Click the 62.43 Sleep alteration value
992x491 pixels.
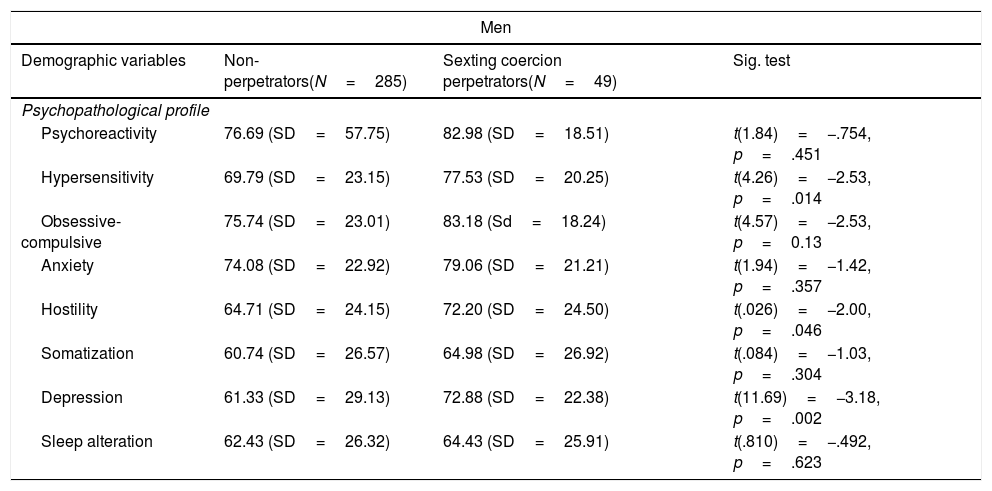[306, 442]
